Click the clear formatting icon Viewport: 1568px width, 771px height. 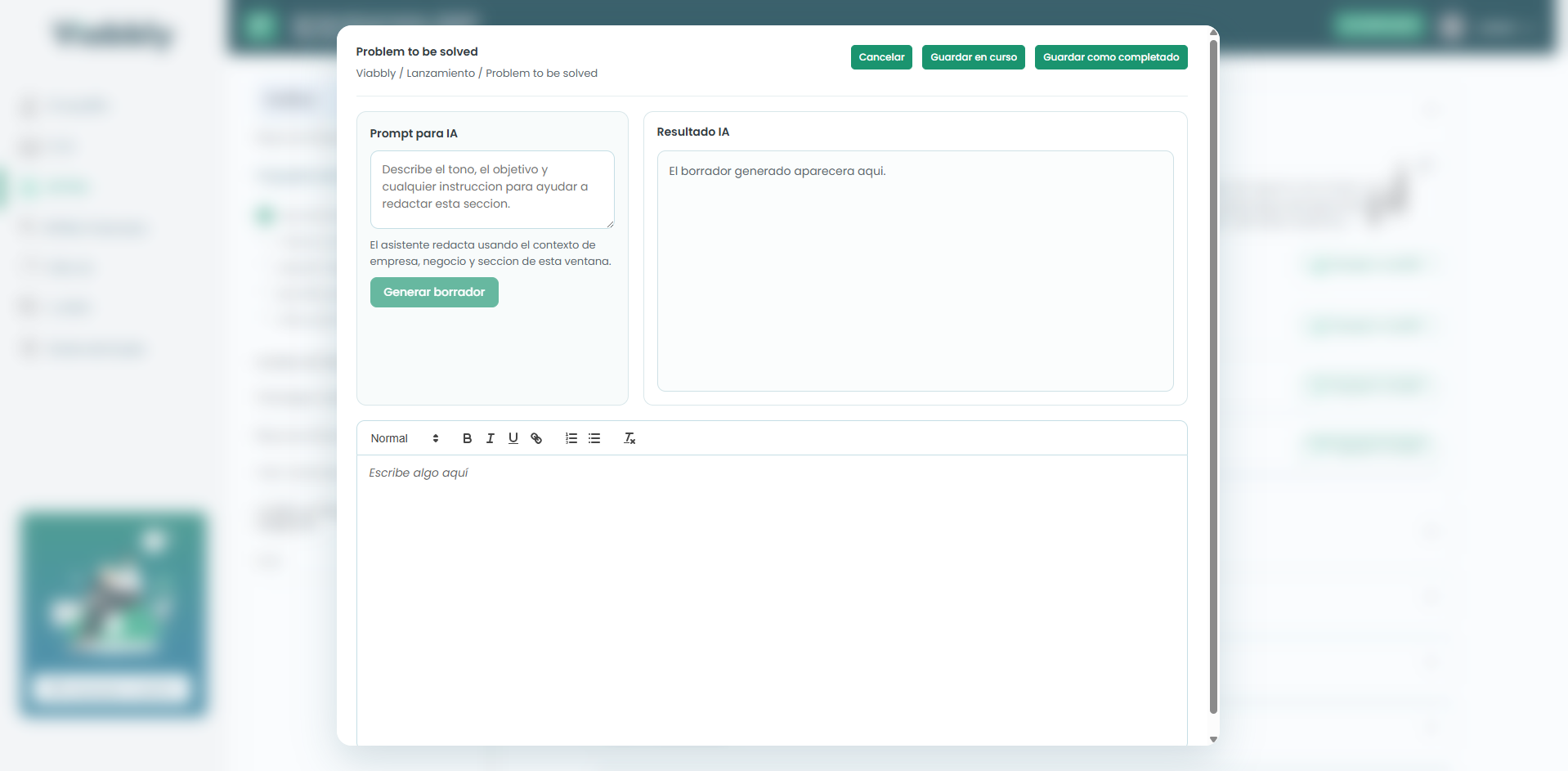pyautogui.click(x=629, y=438)
